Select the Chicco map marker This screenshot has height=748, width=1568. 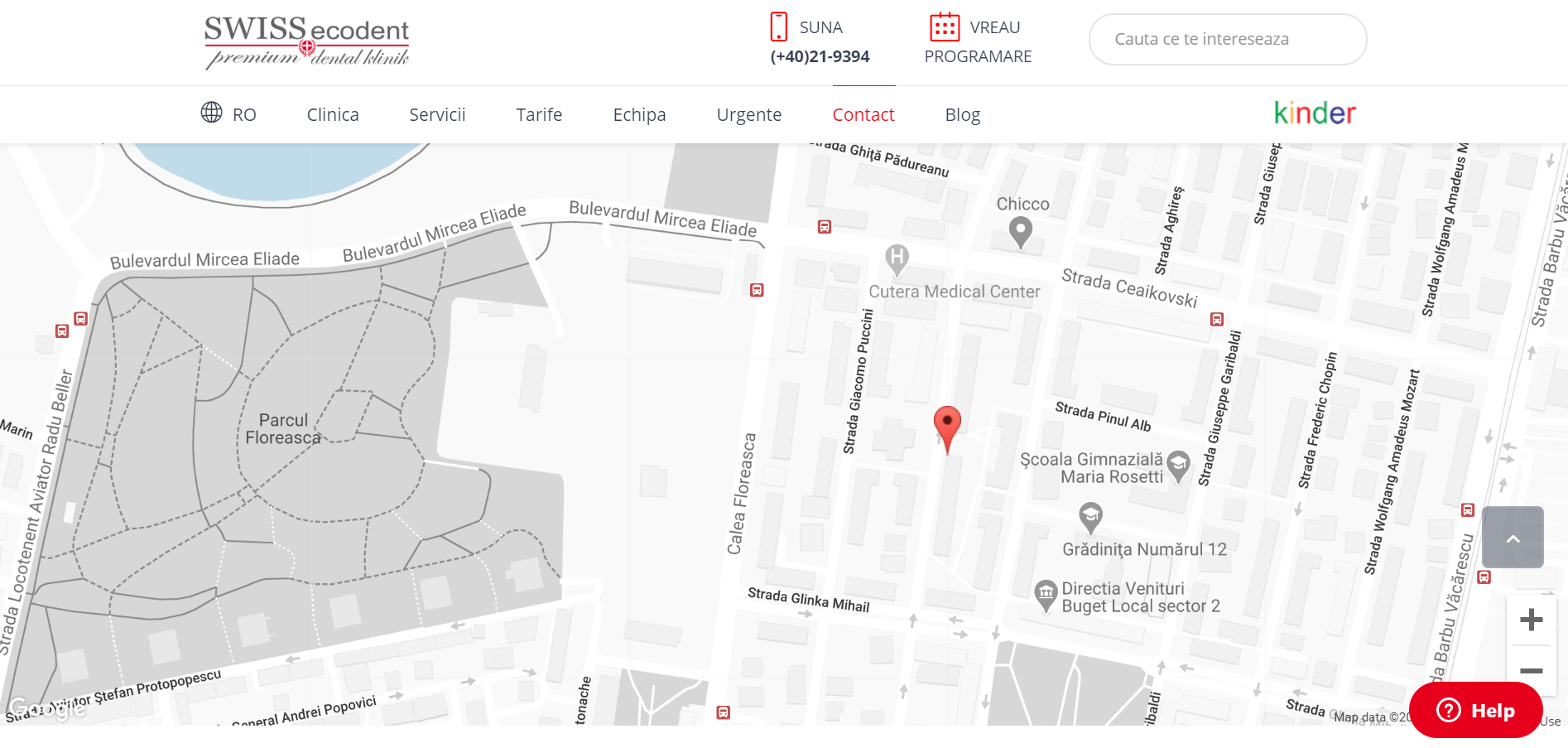[x=1021, y=232]
